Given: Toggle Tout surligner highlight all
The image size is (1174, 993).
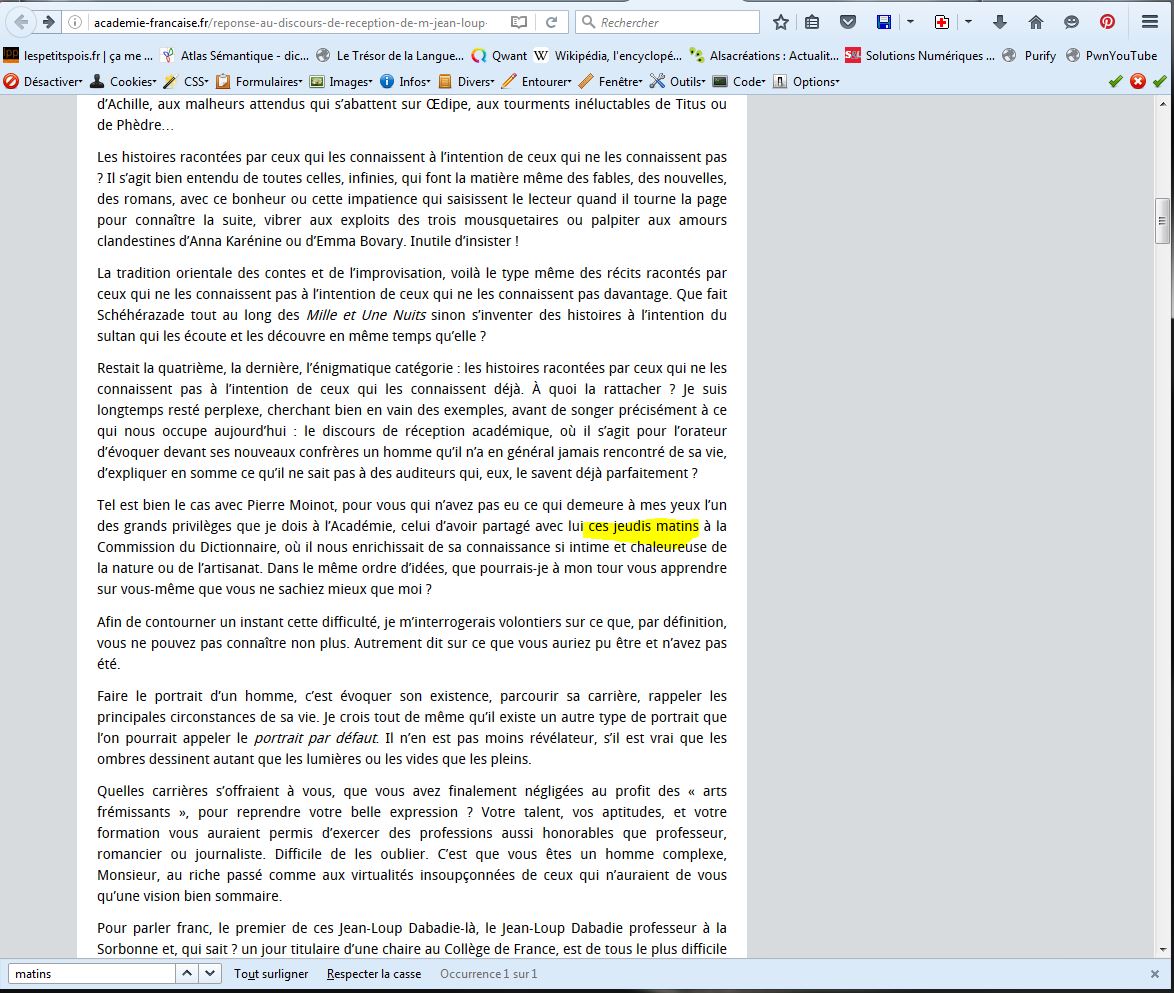Looking at the screenshot, I should (271, 974).
